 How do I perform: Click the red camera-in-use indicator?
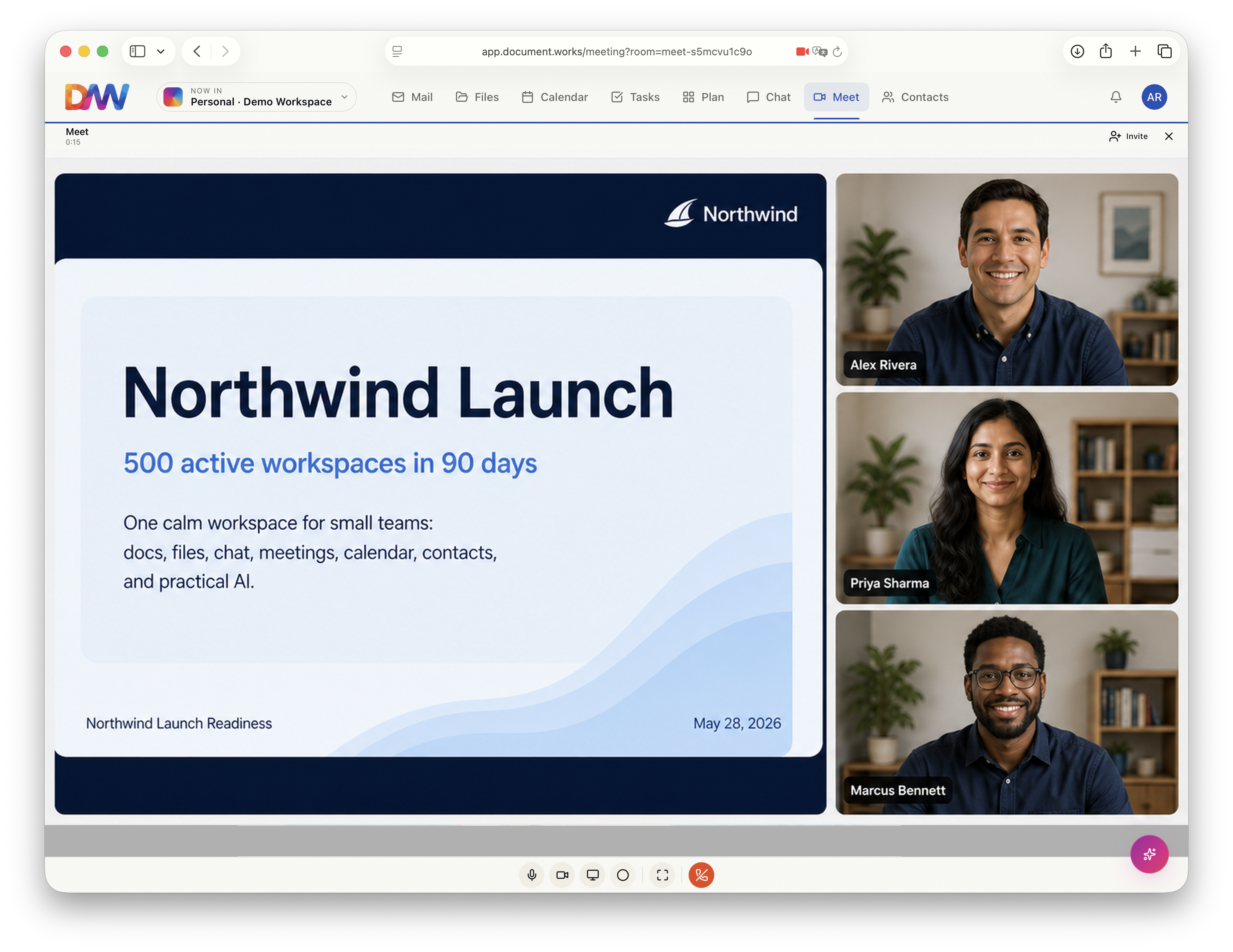[x=802, y=51]
